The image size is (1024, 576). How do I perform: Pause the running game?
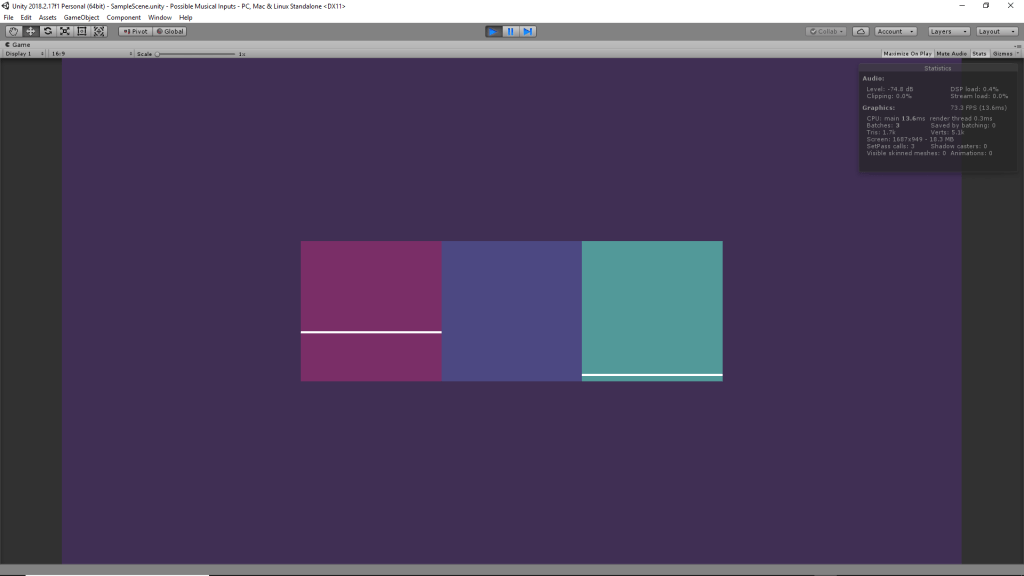(x=510, y=31)
